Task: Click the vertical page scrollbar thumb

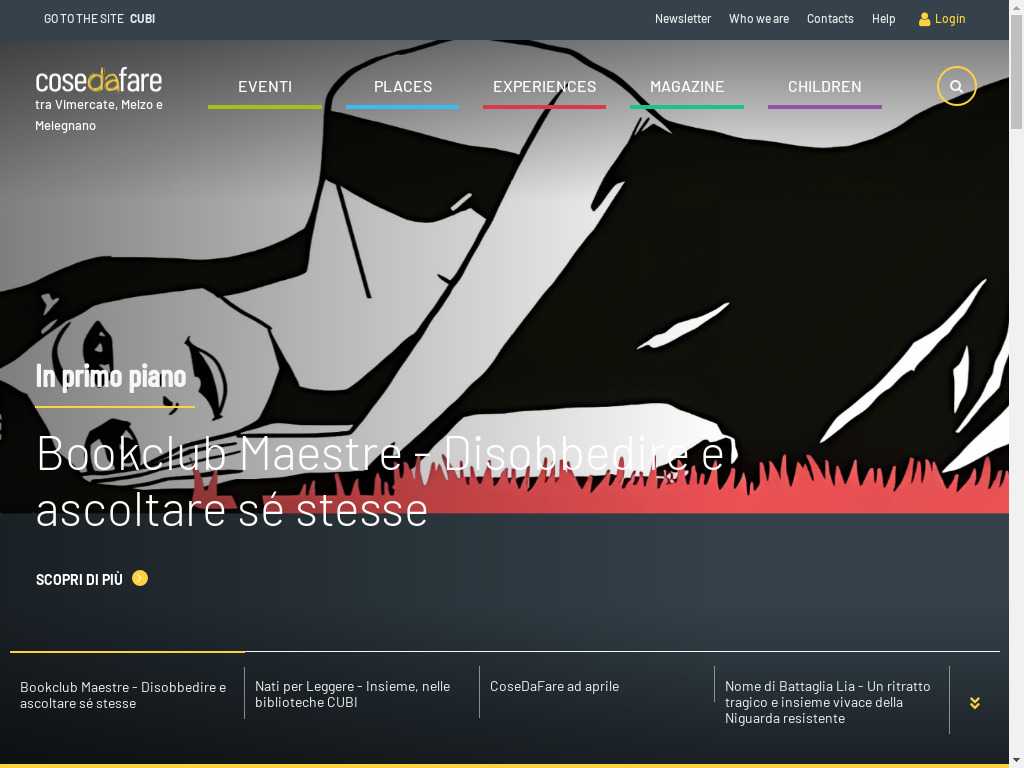Action: pos(1016,71)
